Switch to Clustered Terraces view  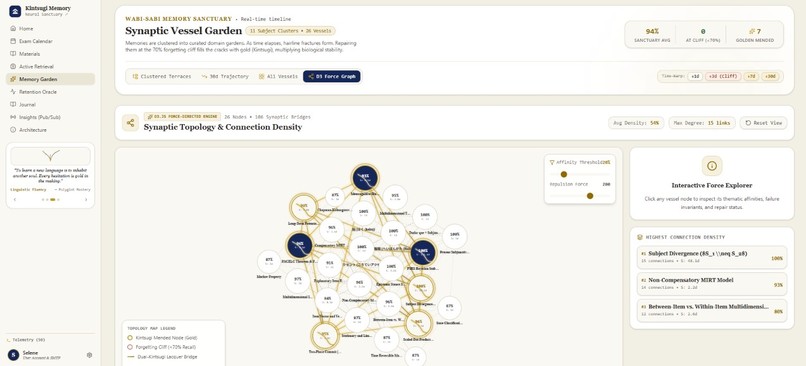[162, 76]
